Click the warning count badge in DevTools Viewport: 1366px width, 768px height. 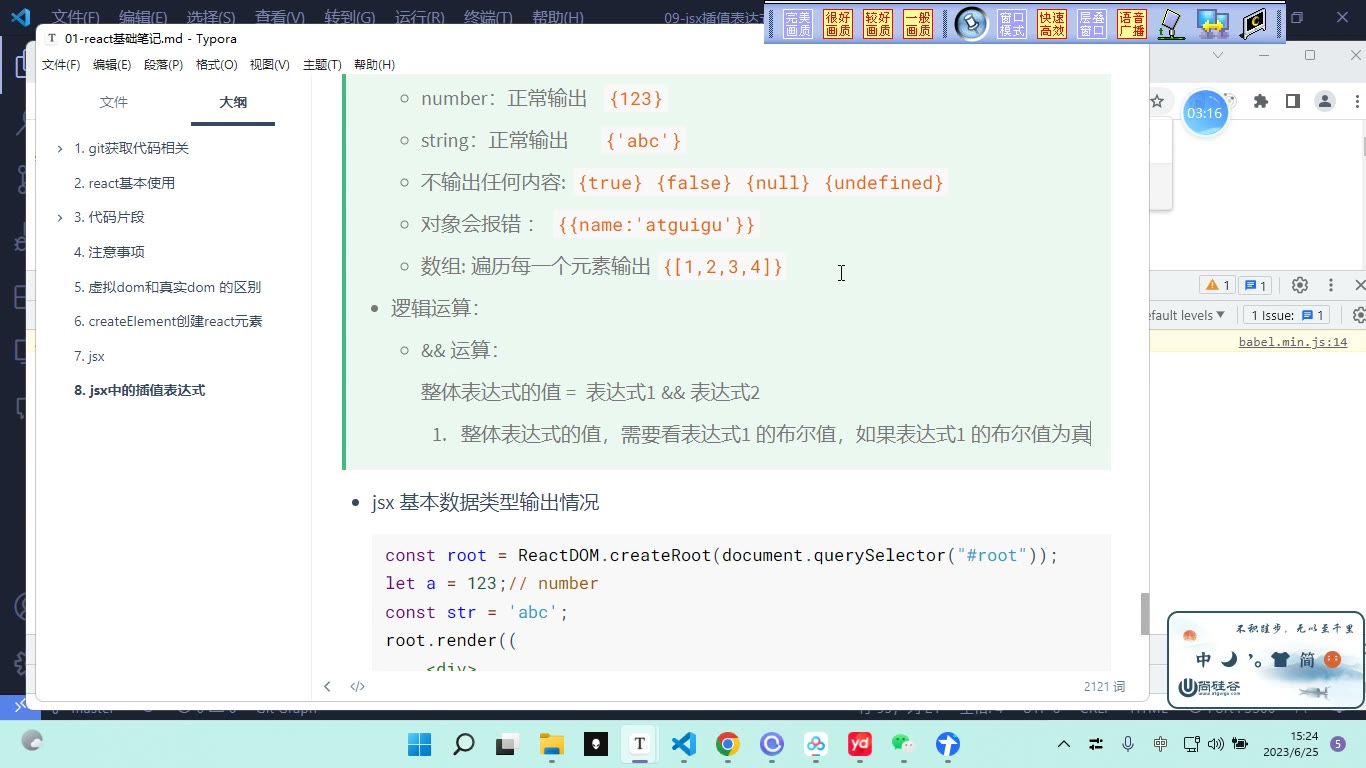pos(1217,286)
